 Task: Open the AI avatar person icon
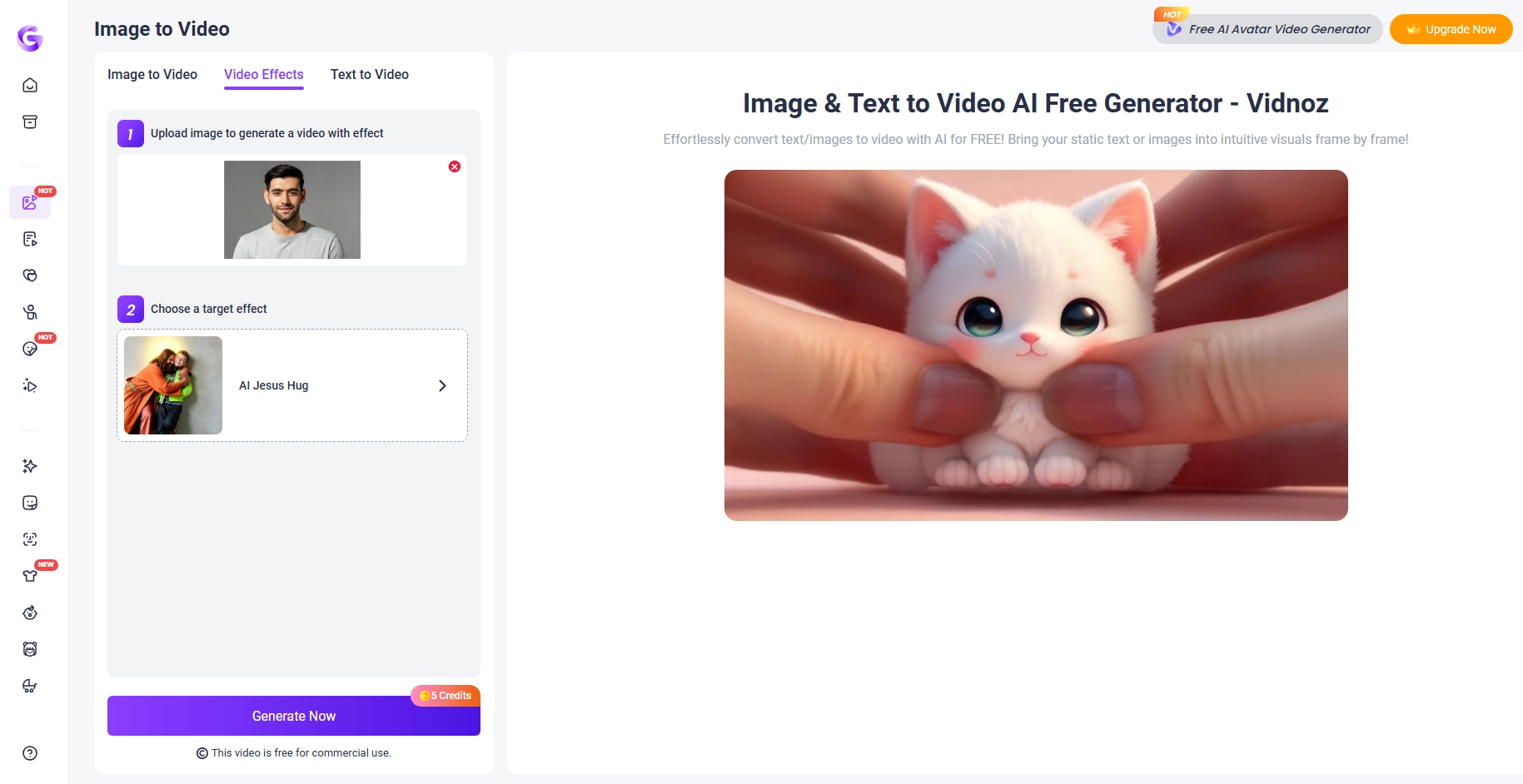click(x=29, y=312)
